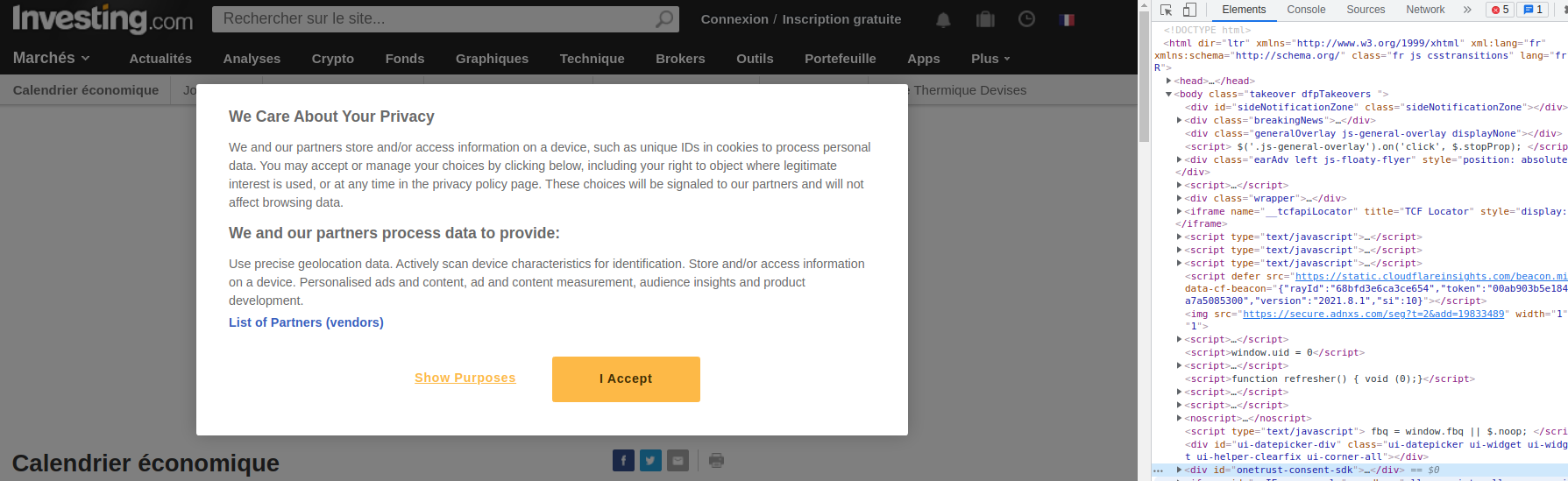The image size is (1568, 481).
Task: Click the print page icon
Action: pos(716,460)
